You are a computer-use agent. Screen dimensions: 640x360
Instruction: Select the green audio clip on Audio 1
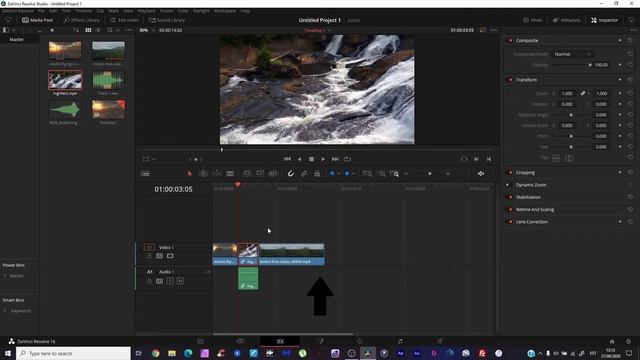click(x=248, y=278)
